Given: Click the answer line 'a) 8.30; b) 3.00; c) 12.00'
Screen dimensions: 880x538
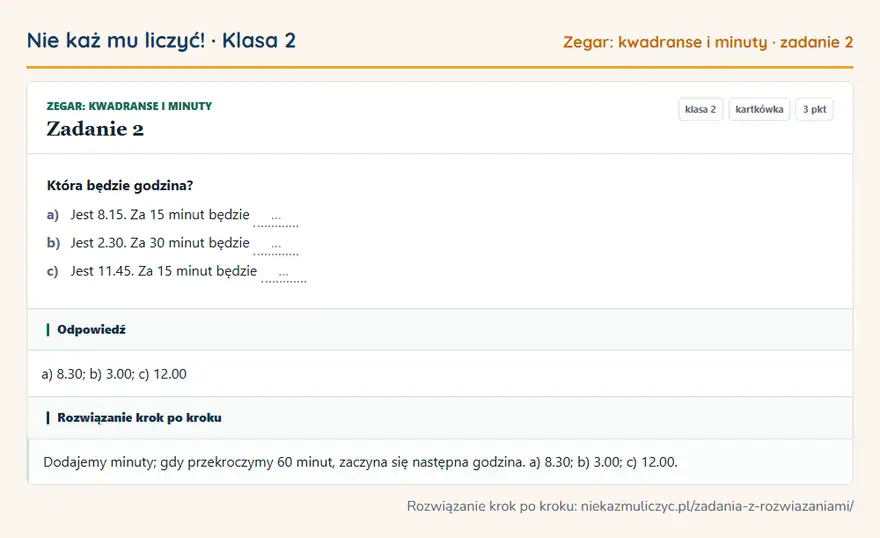Looking at the screenshot, I should pos(114,374).
